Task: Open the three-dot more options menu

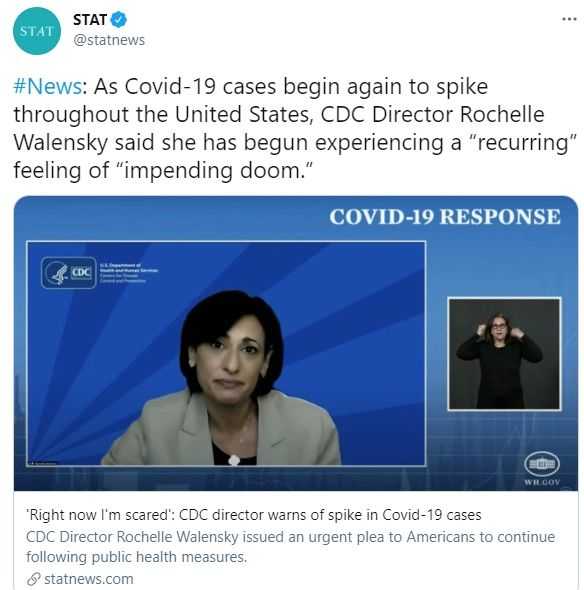Action: [x=569, y=19]
